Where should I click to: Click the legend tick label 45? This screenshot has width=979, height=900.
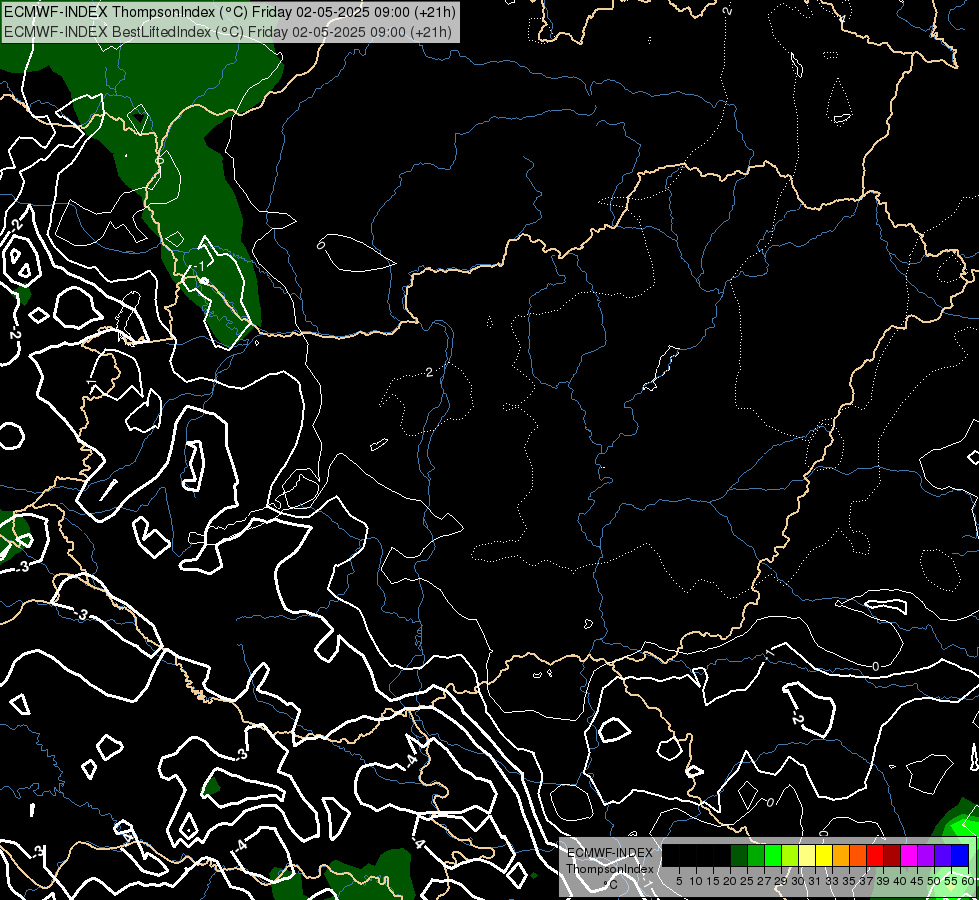(x=916, y=881)
